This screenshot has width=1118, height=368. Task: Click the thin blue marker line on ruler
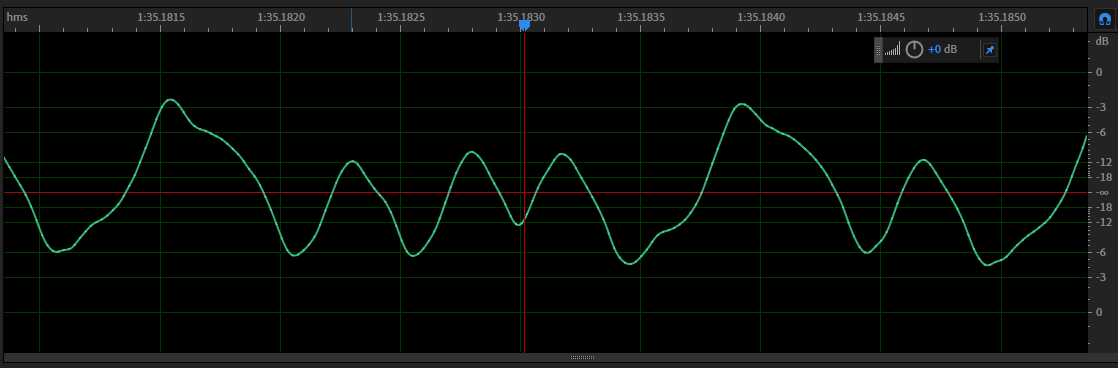click(352, 20)
